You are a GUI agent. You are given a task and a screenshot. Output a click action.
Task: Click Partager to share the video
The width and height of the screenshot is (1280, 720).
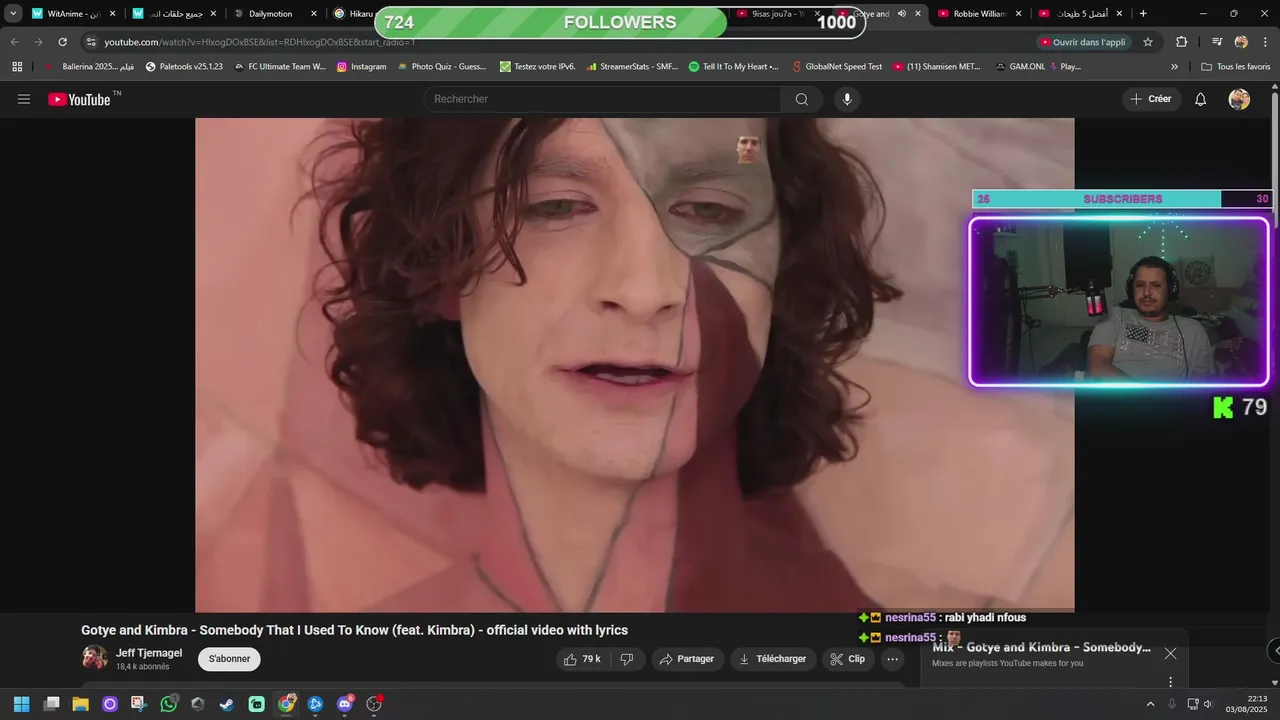(687, 659)
